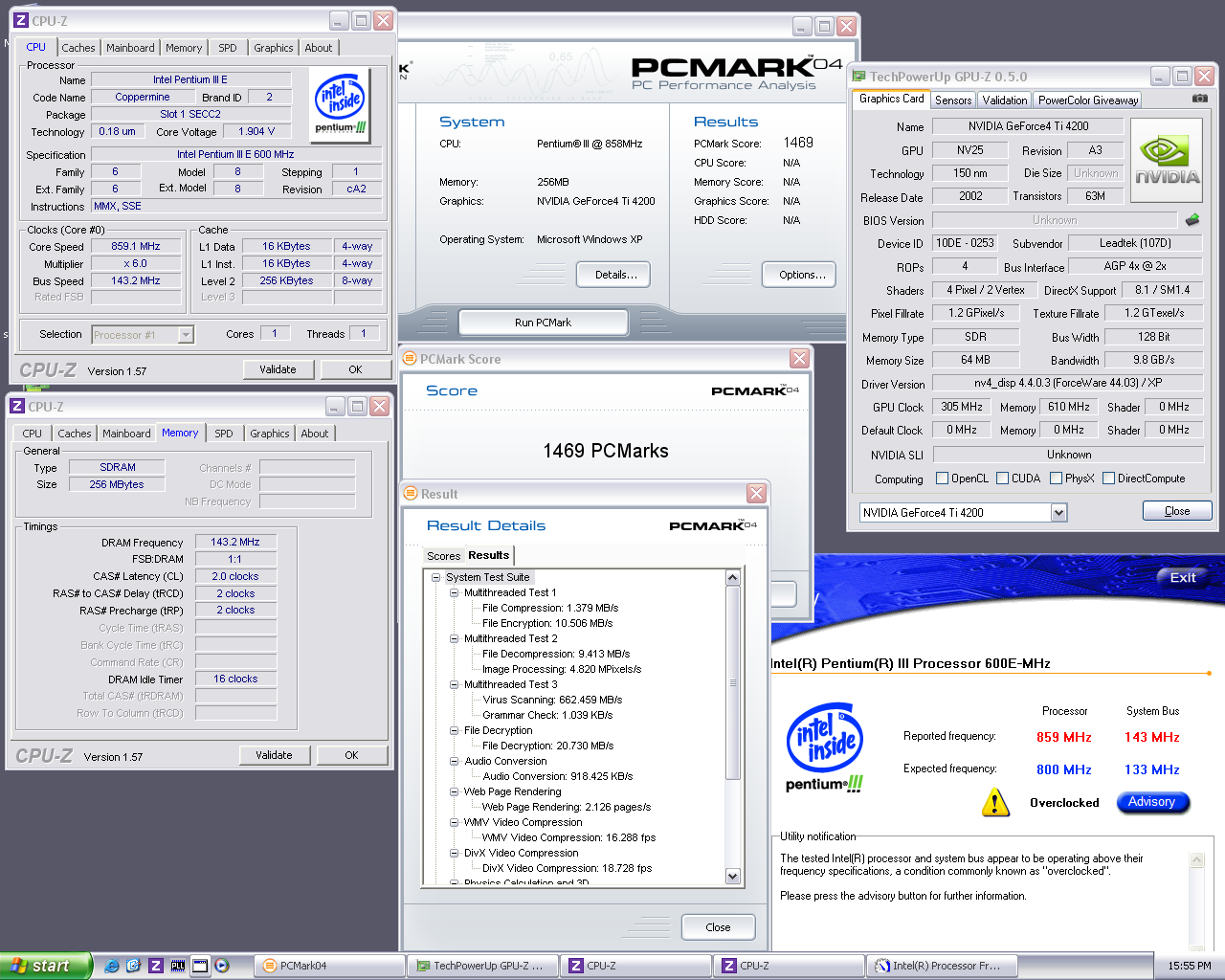The image size is (1225, 980).
Task: Click the Intel Inside logo in CPU-Z processor window
Action: pyautogui.click(x=341, y=106)
